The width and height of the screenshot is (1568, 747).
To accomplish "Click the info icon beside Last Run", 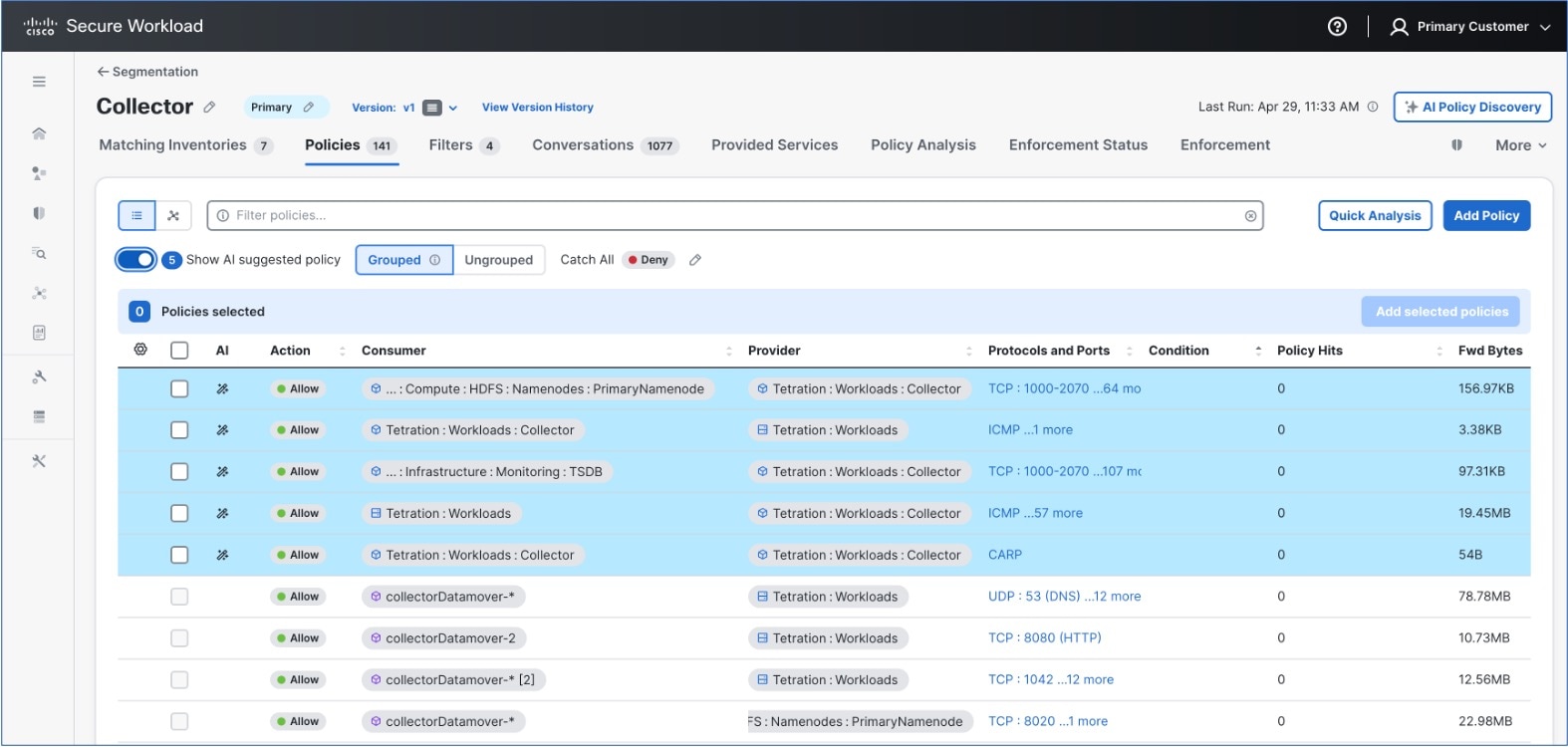I will click(x=1373, y=107).
